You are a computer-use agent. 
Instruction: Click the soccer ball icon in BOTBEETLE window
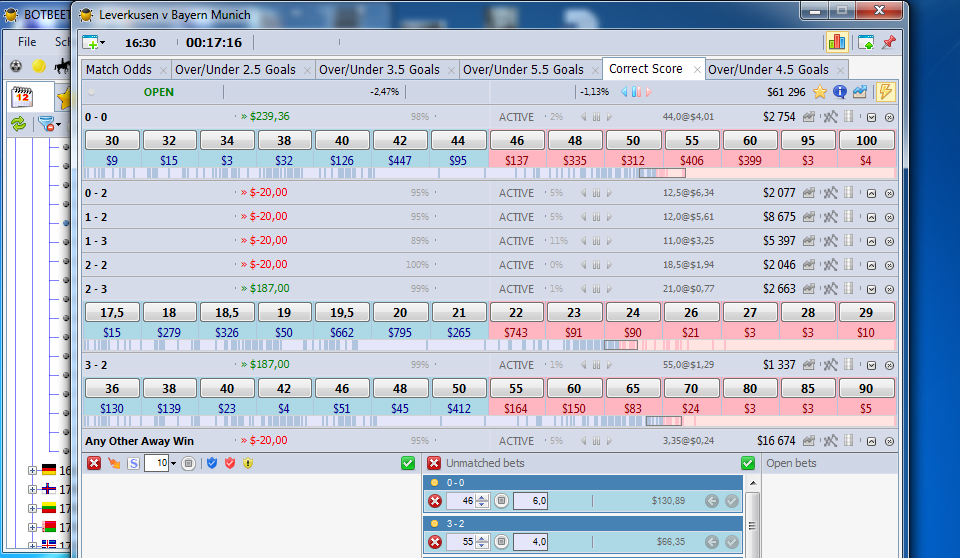17,66
